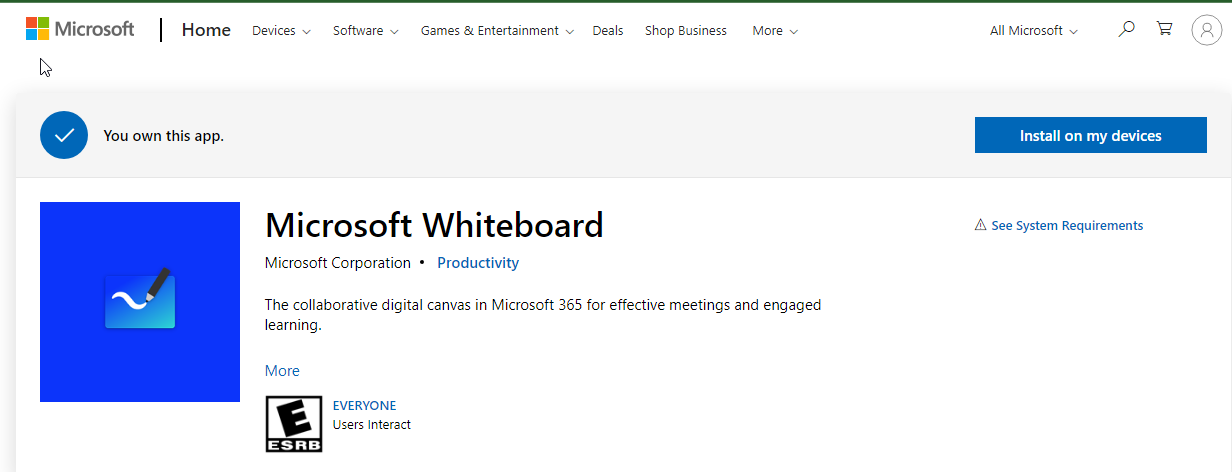The image size is (1232, 472).
Task: Expand the All Microsoft menu
Action: click(1033, 31)
